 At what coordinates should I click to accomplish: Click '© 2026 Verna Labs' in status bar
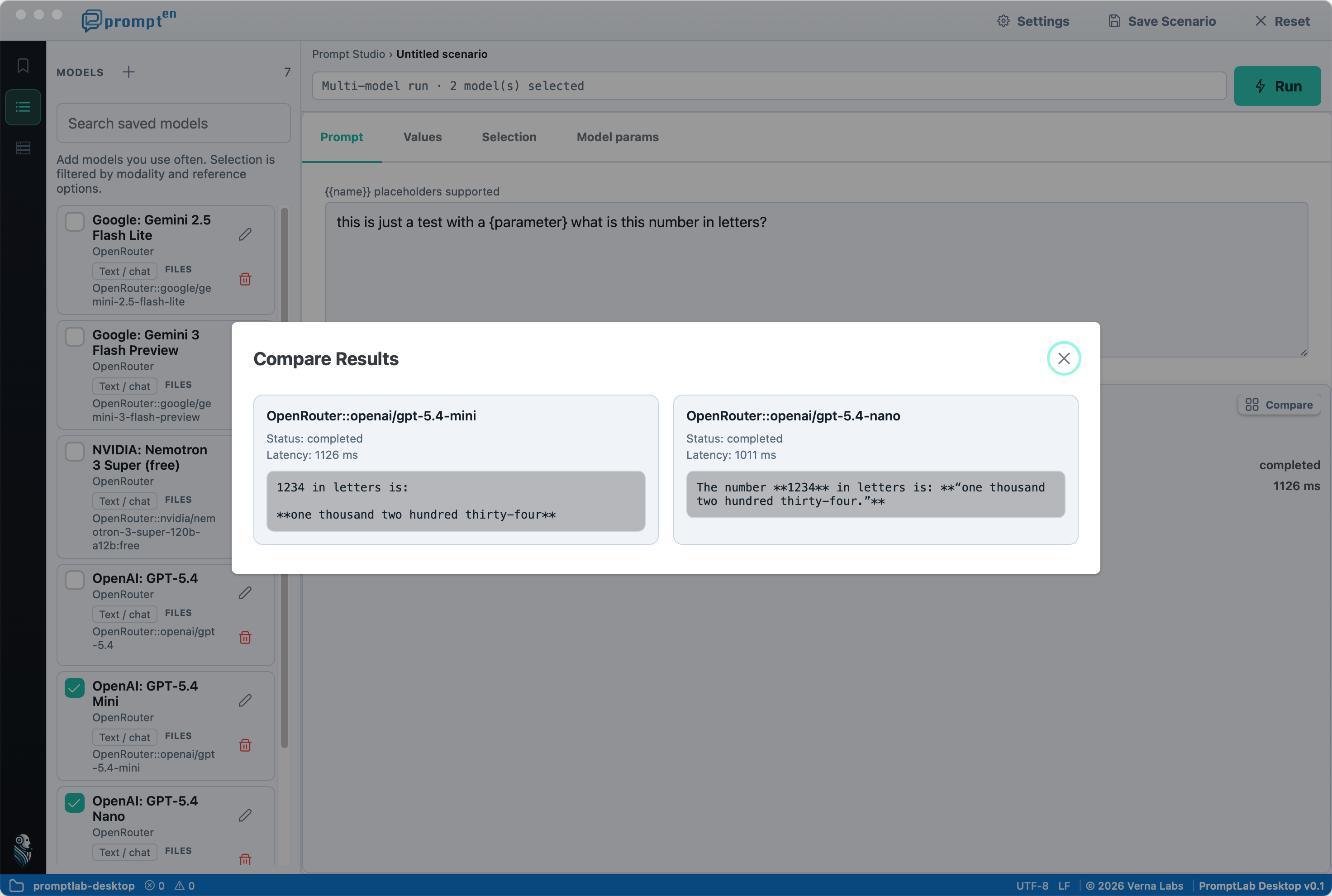[1134, 886]
